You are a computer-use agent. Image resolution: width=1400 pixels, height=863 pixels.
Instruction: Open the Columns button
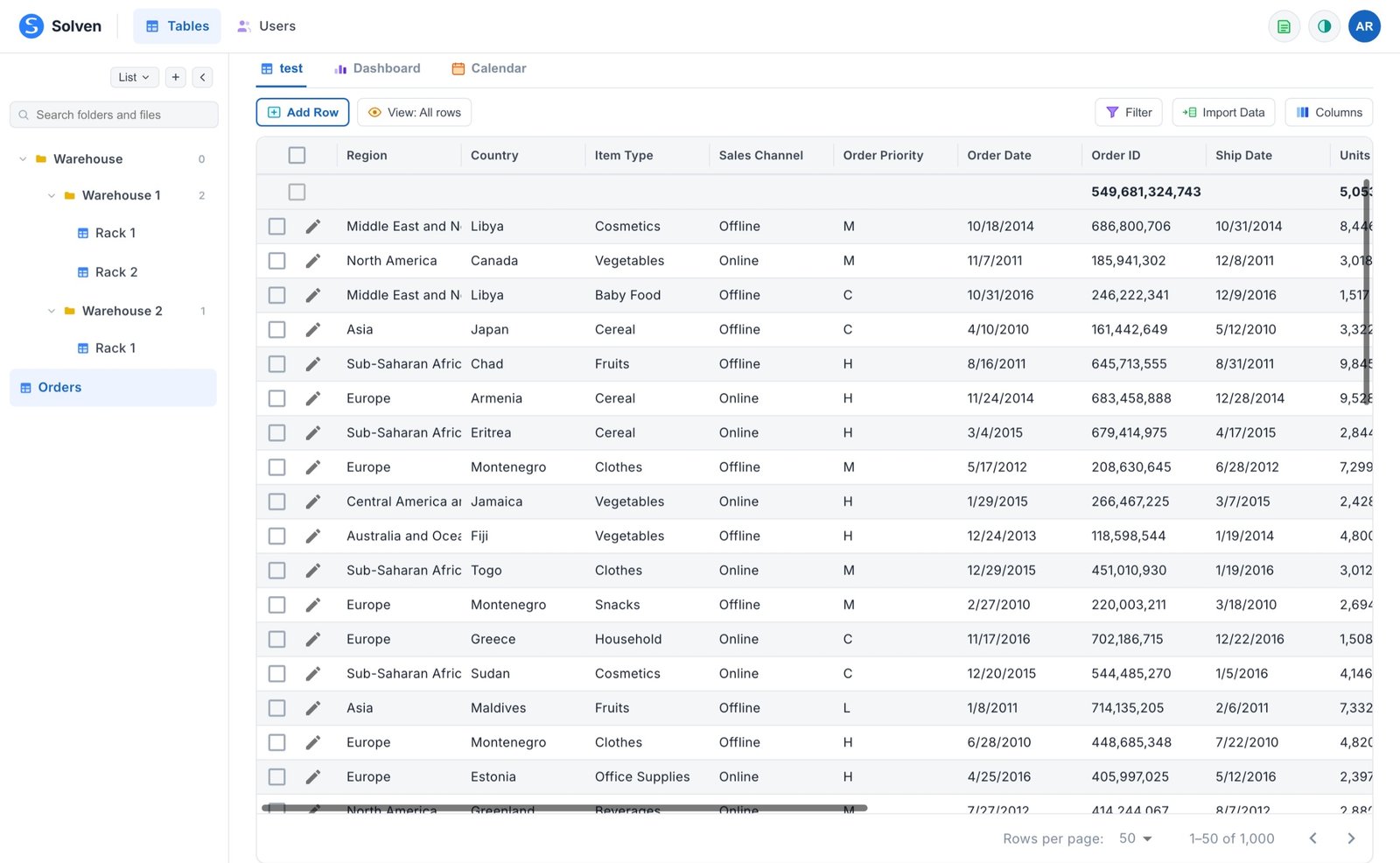(x=1329, y=113)
